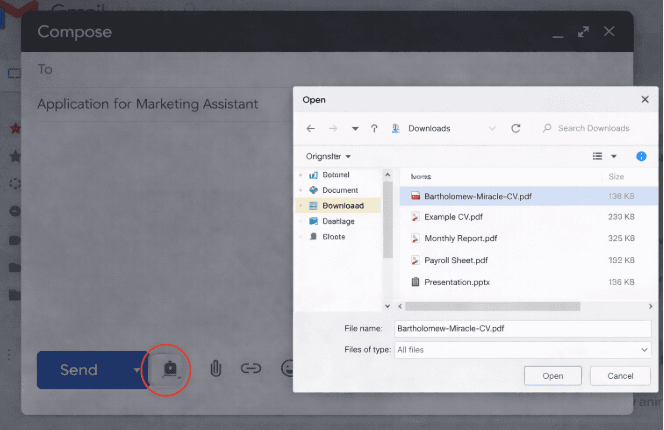
Task: Go back in the file dialog
Action: pos(311,128)
